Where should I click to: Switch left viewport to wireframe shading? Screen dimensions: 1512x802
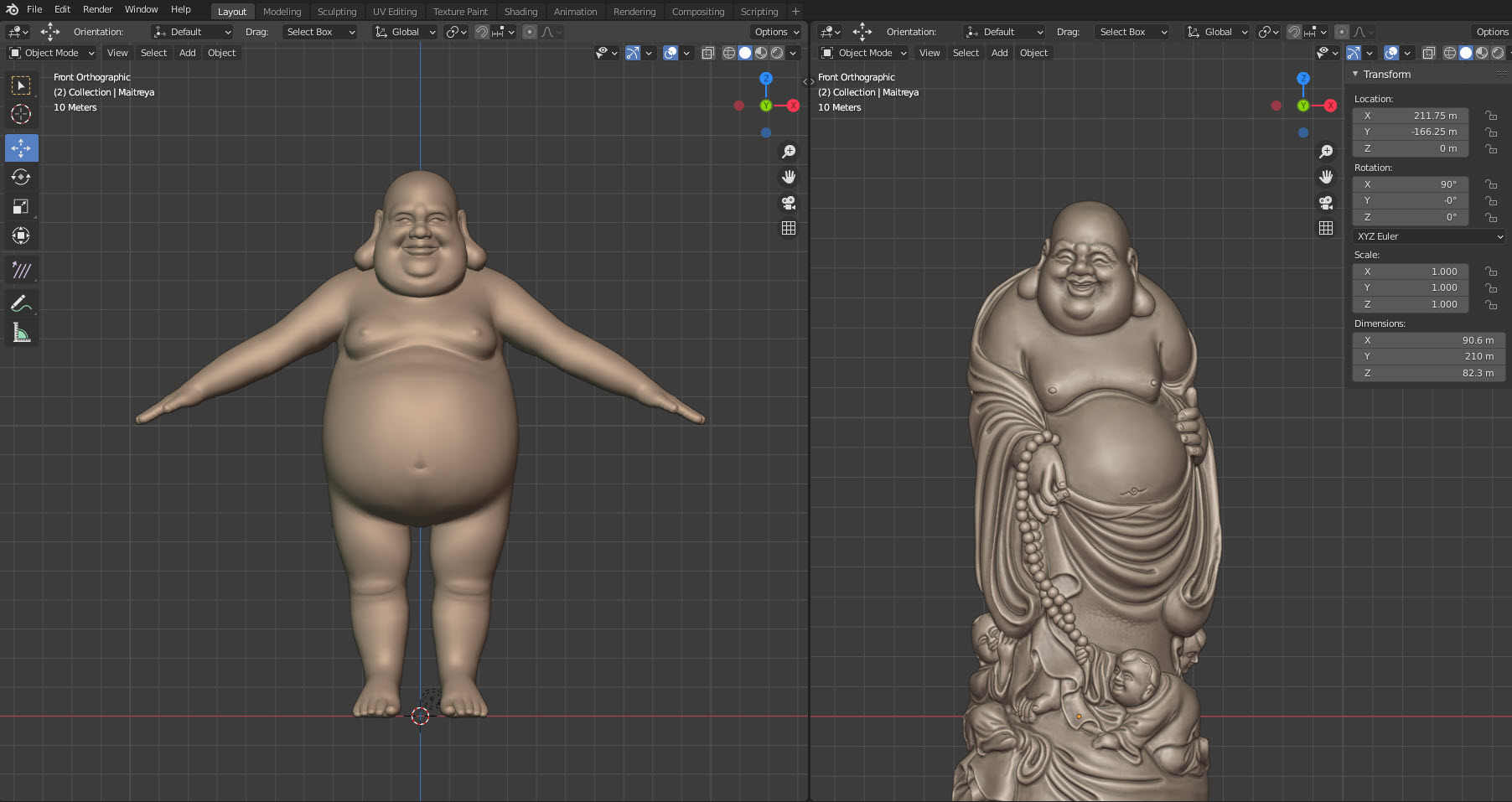[729, 53]
